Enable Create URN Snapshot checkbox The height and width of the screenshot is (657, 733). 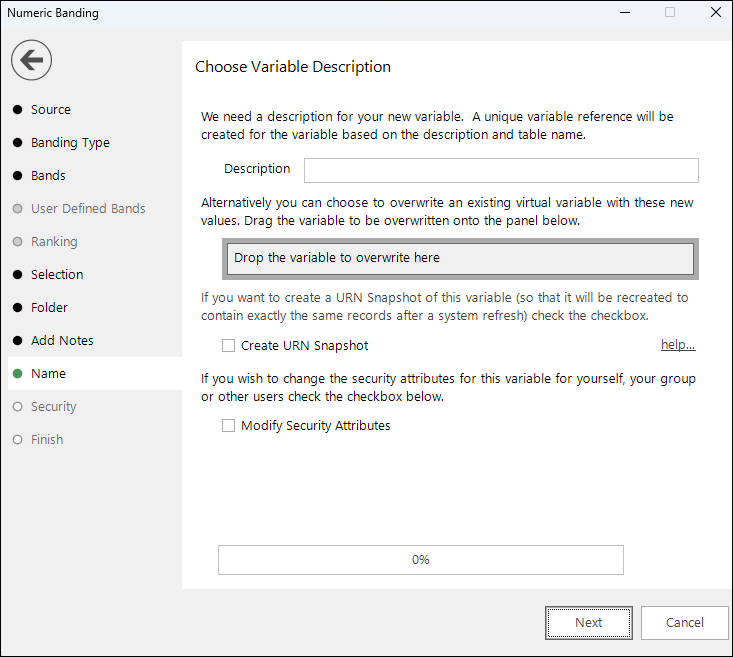click(x=228, y=346)
